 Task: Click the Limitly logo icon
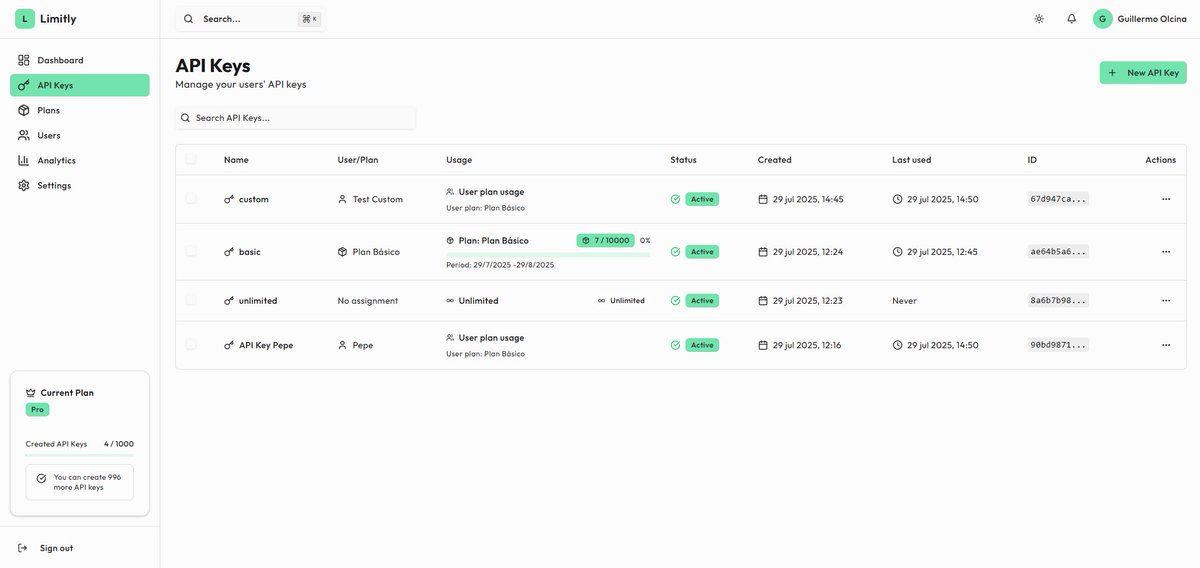point(25,19)
